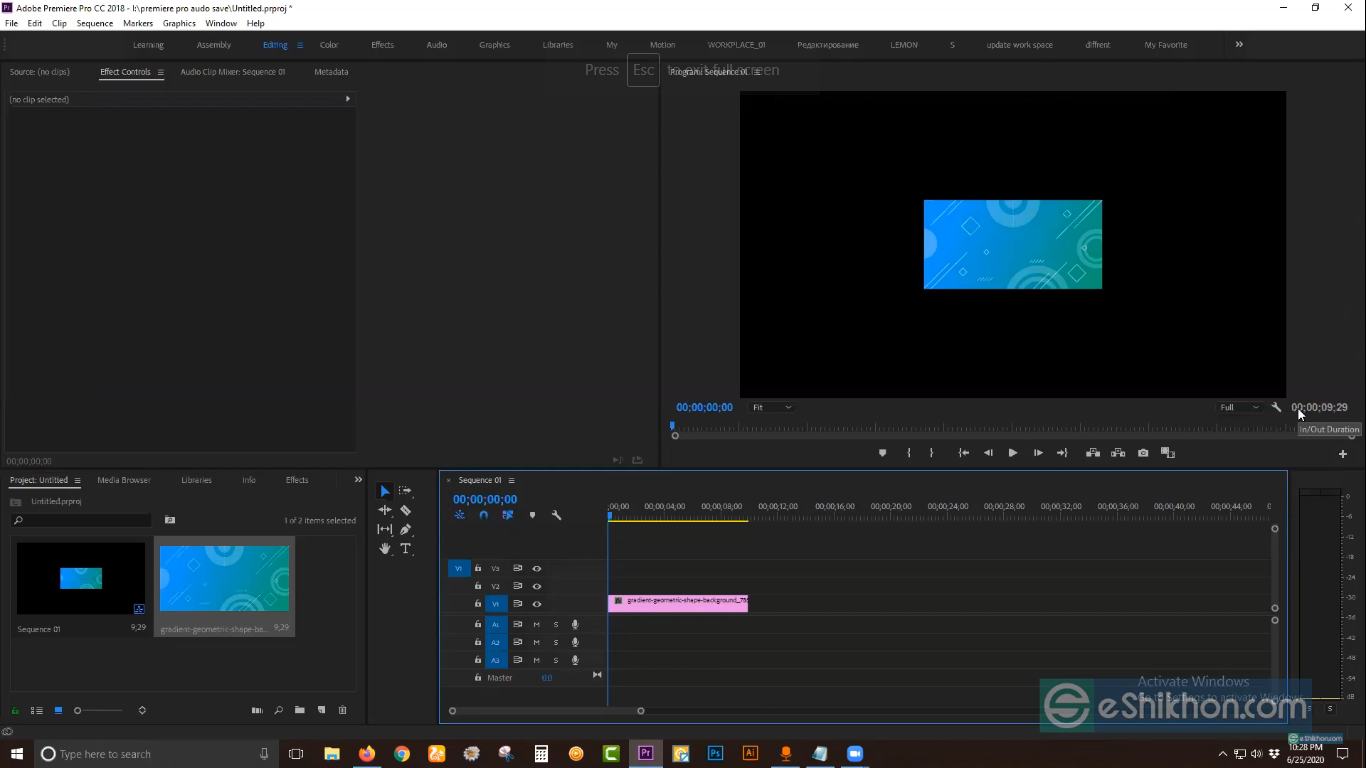Select the Type tool

tap(405, 548)
